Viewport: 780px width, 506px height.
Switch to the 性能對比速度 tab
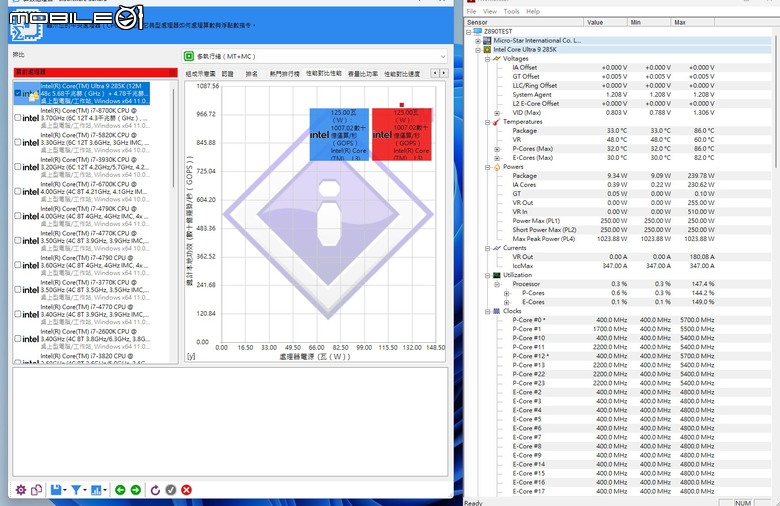[x=402, y=74]
